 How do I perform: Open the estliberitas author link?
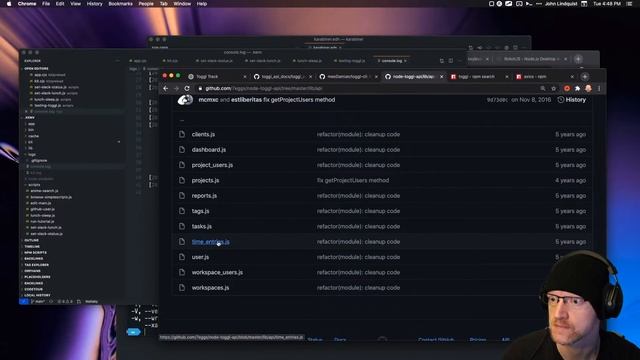click(246, 100)
